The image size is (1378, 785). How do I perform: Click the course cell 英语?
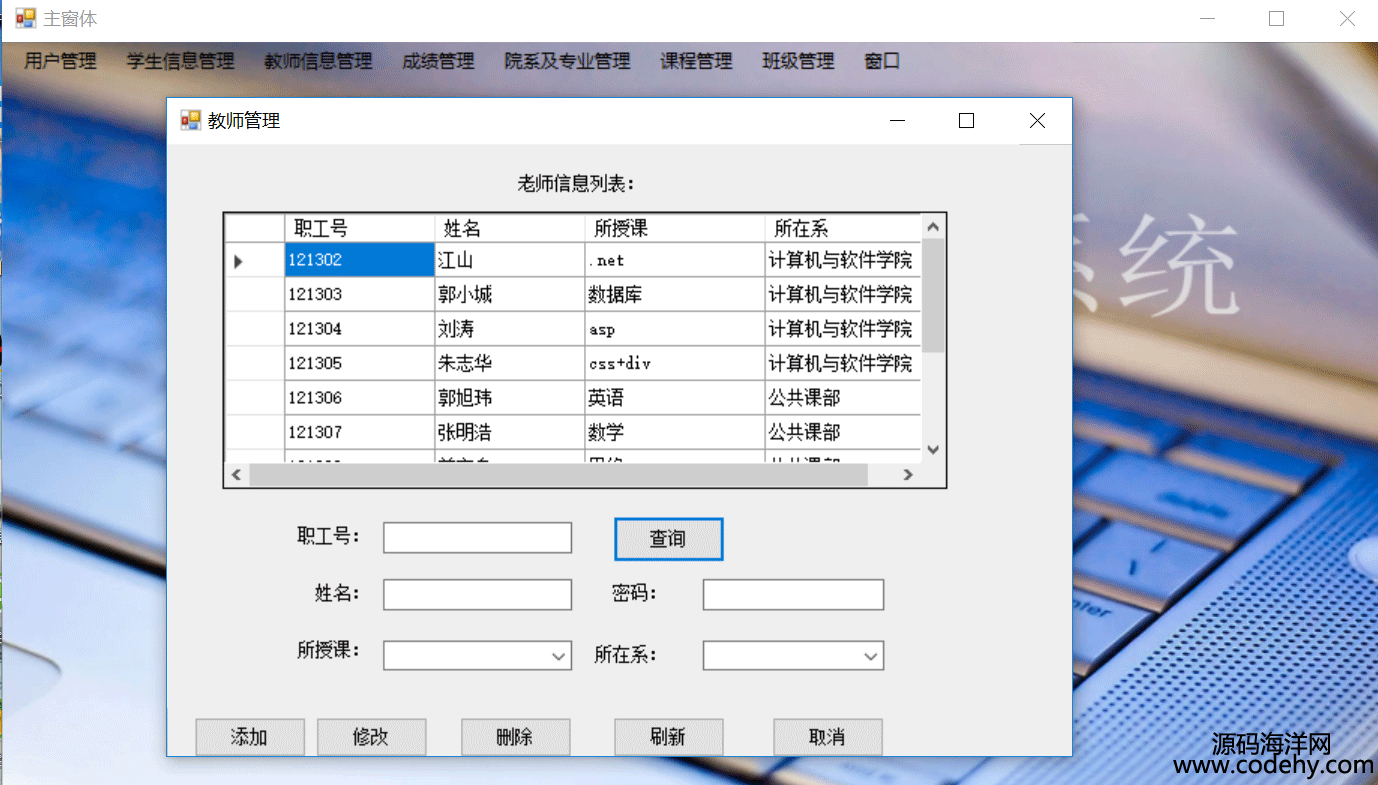[675, 397]
